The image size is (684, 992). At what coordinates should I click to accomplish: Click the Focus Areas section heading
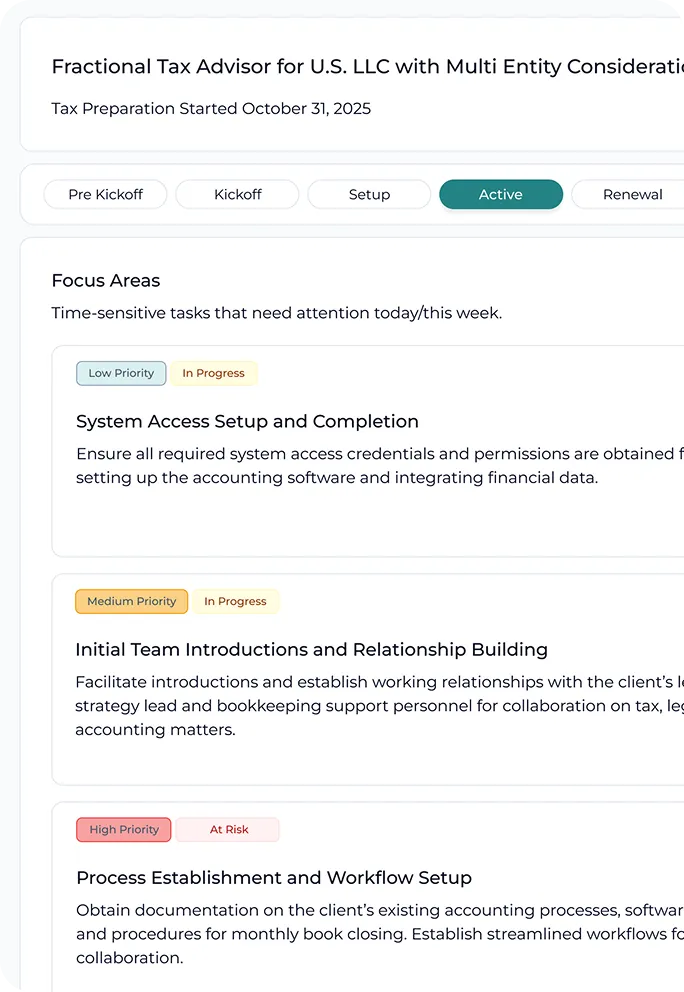coord(106,280)
